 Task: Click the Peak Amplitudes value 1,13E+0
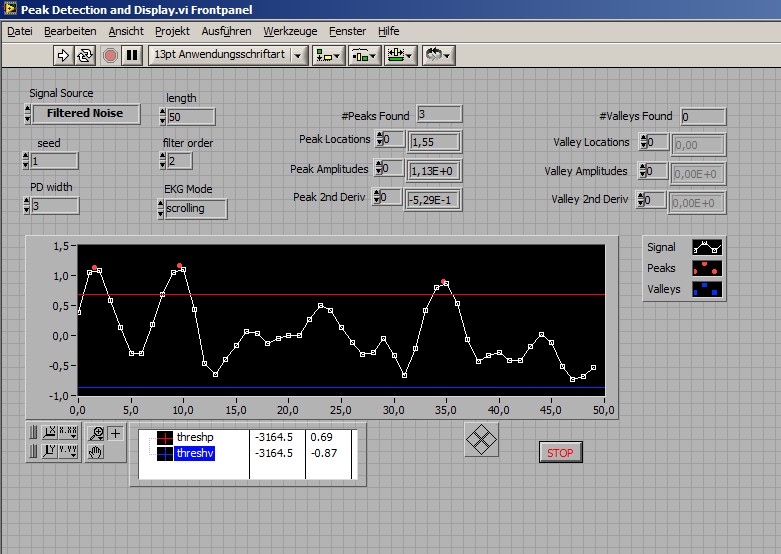(434, 171)
